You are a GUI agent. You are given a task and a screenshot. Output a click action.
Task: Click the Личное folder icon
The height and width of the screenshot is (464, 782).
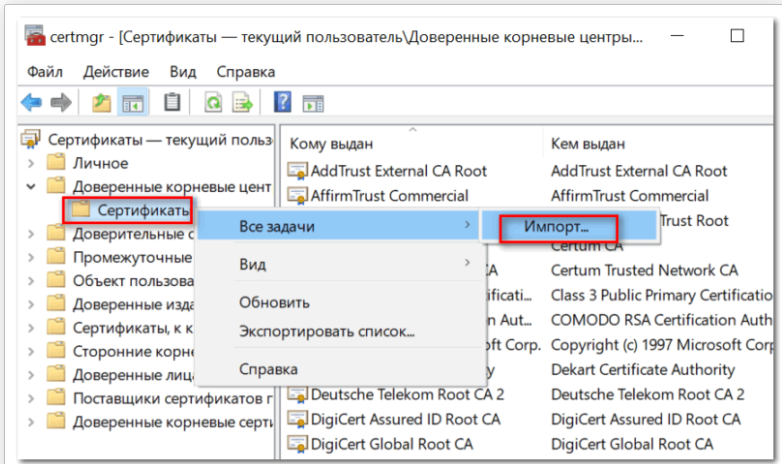[56, 162]
